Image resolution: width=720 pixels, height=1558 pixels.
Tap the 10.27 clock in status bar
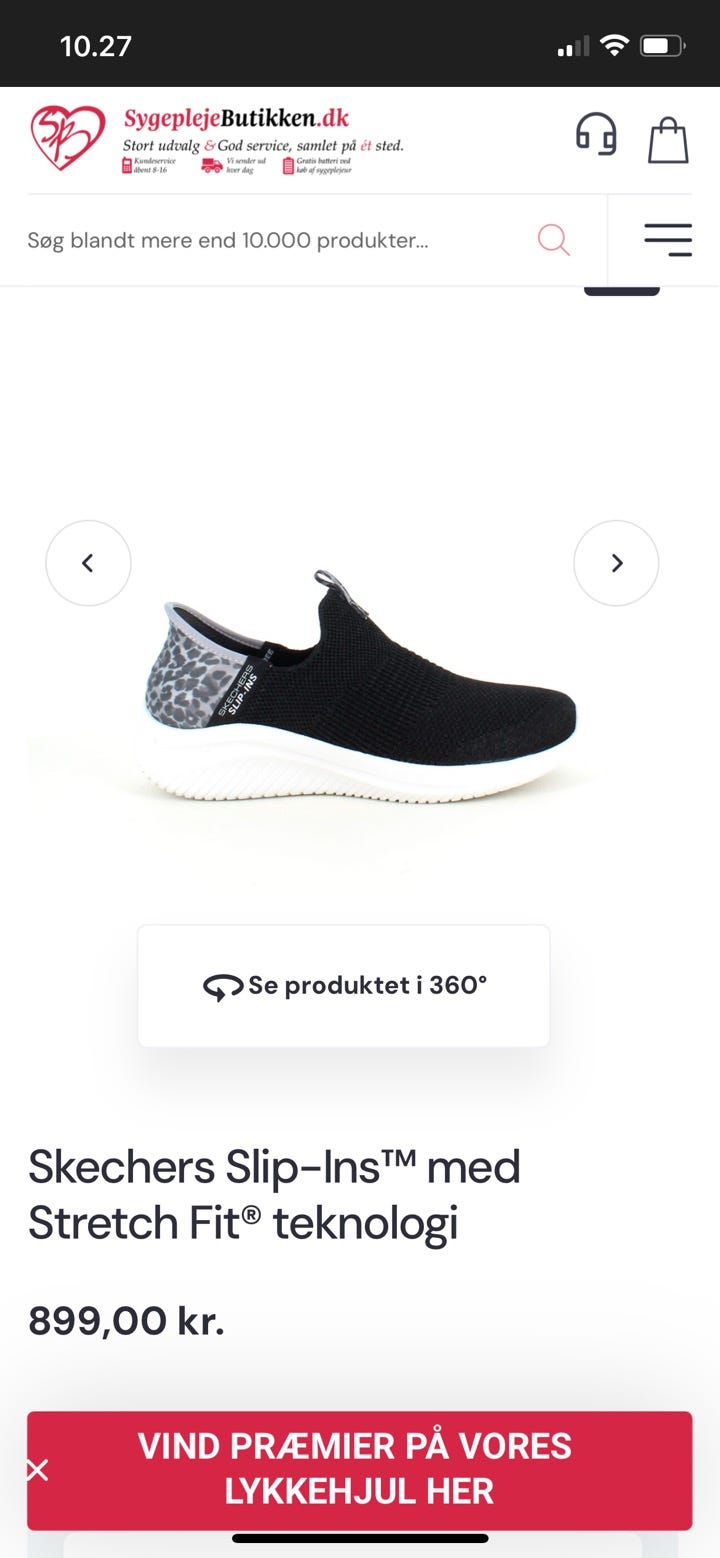[x=96, y=46]
